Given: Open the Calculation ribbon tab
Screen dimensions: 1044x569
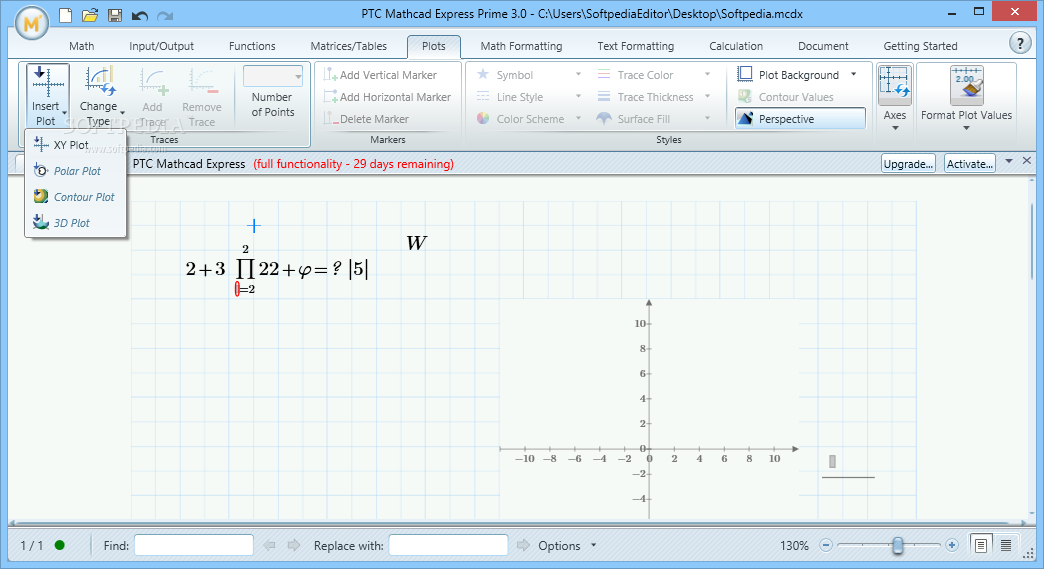Looking at the screenshot, I should click(x=736, y=46).
